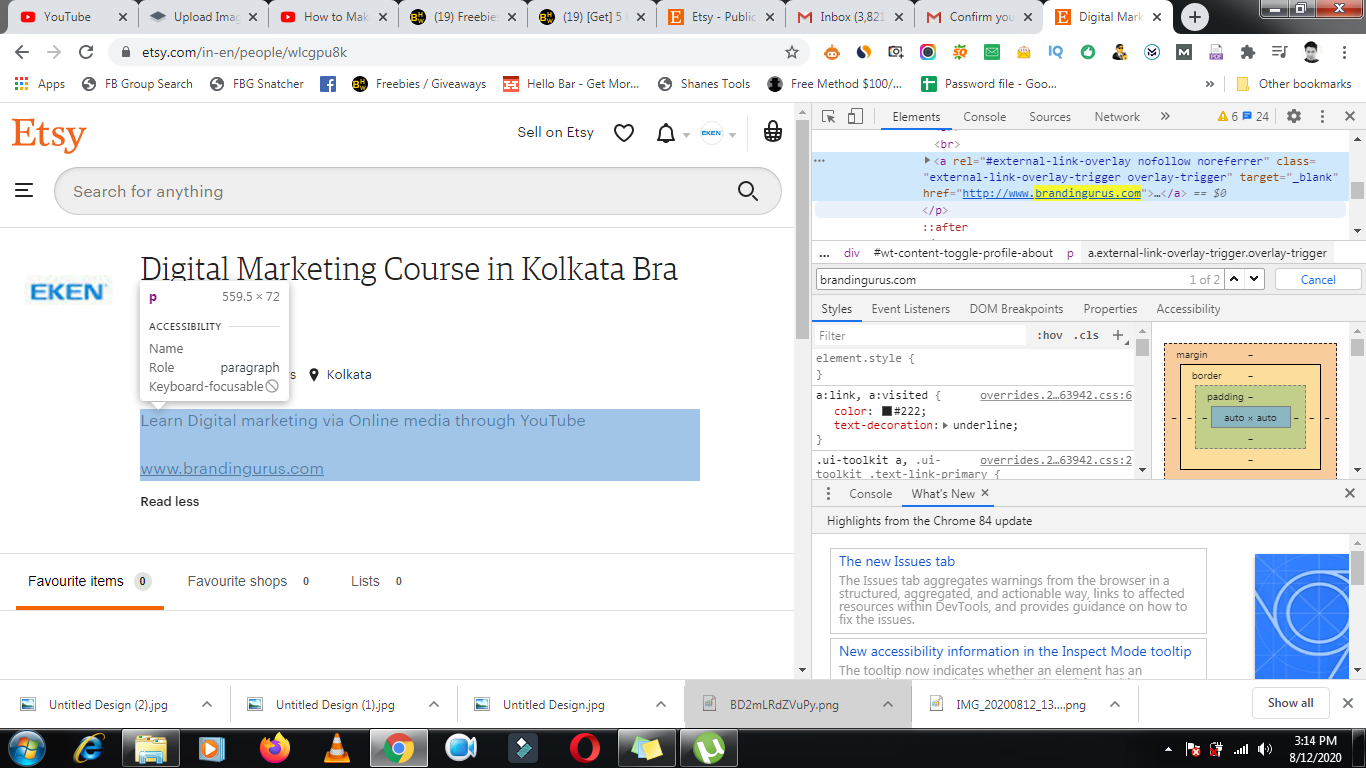1366x768 pixels.
Task: Toggle the DevTools device toolbar icon
Action: [x=855, y=117]
